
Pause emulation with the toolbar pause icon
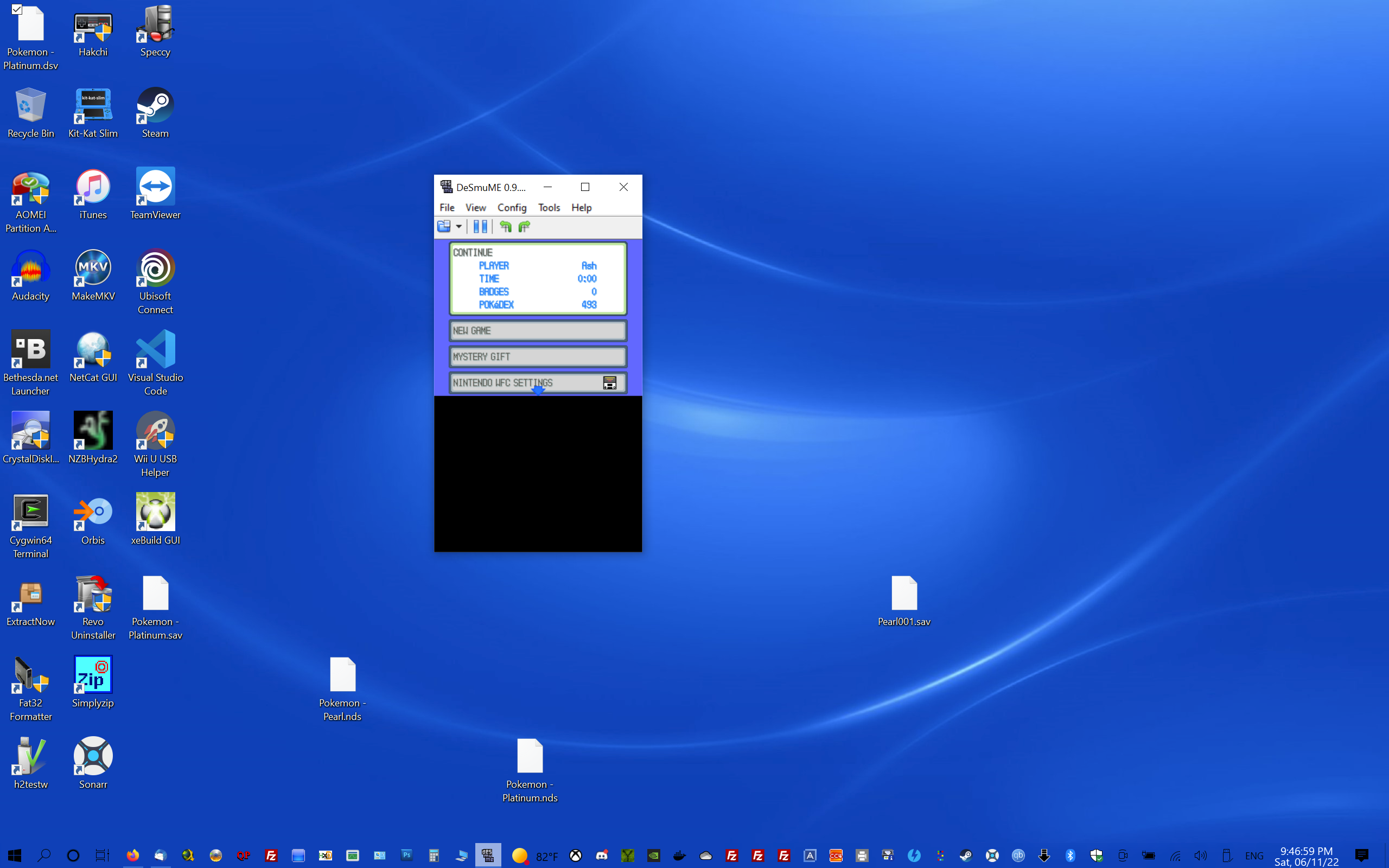(x=480, y=226)
